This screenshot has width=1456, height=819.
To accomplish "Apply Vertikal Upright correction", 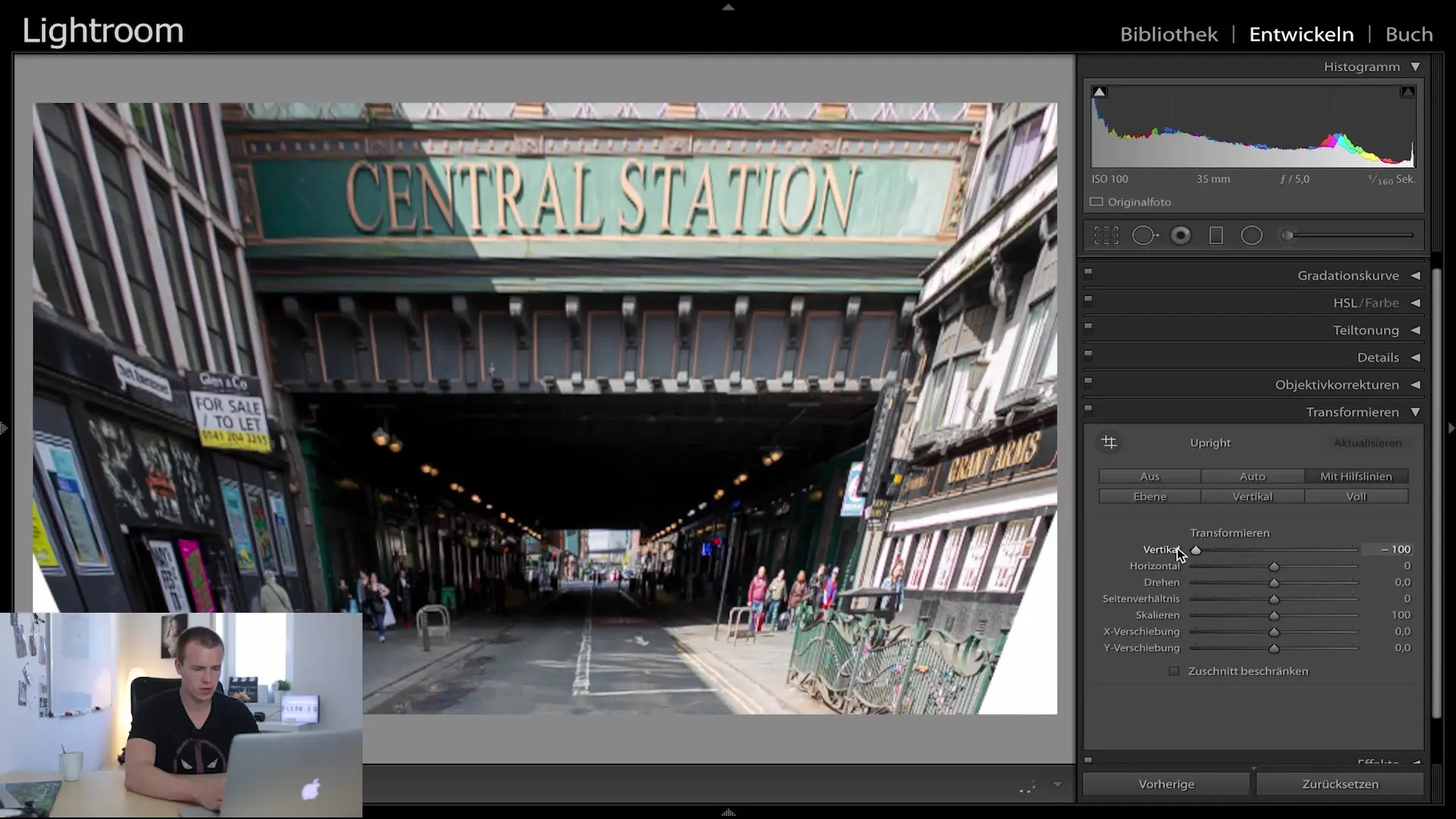I will click(1253, 497).
